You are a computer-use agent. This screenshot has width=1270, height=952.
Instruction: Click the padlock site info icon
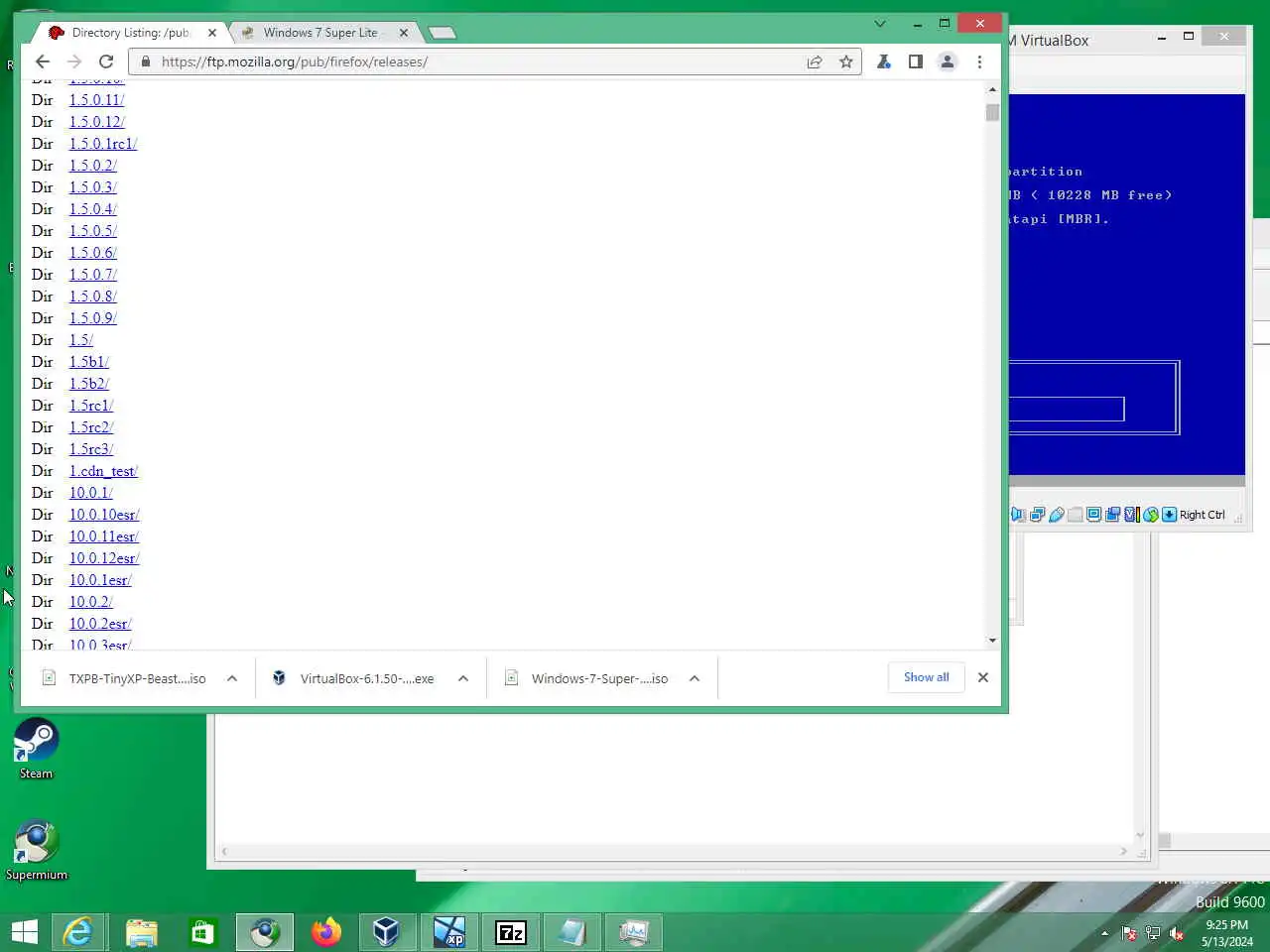click(146, 61)
